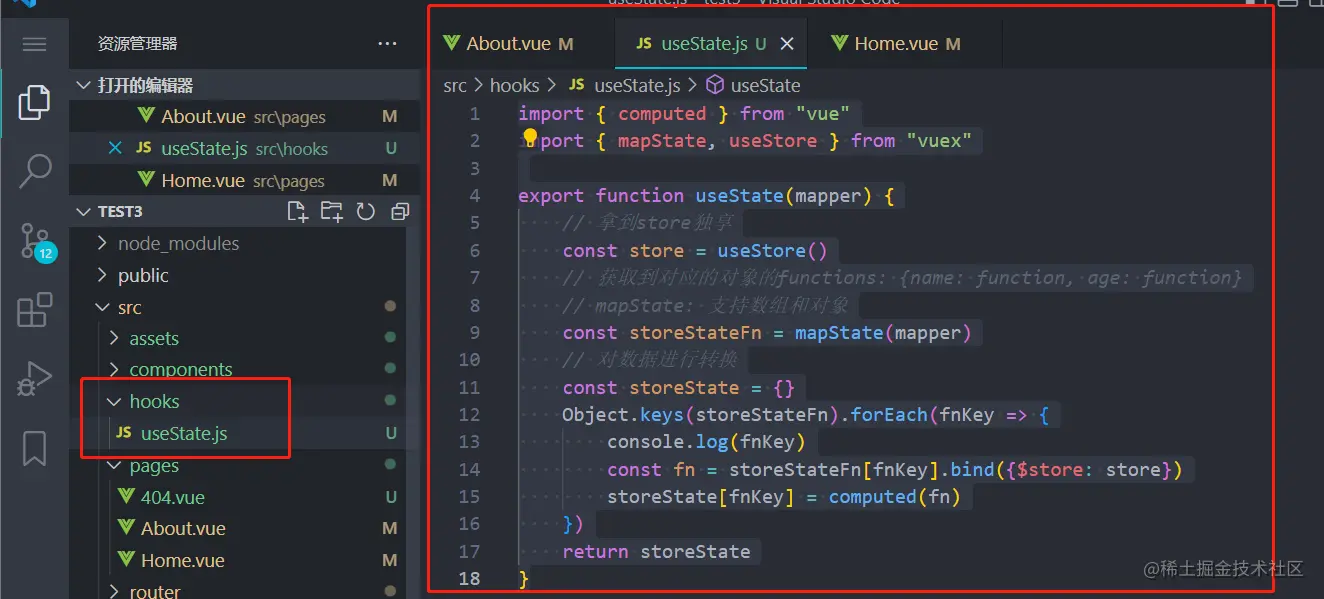Refresh the TEST3 explorer tree
Viewport: 1324px width, 599px height.
tap(366, 212)
